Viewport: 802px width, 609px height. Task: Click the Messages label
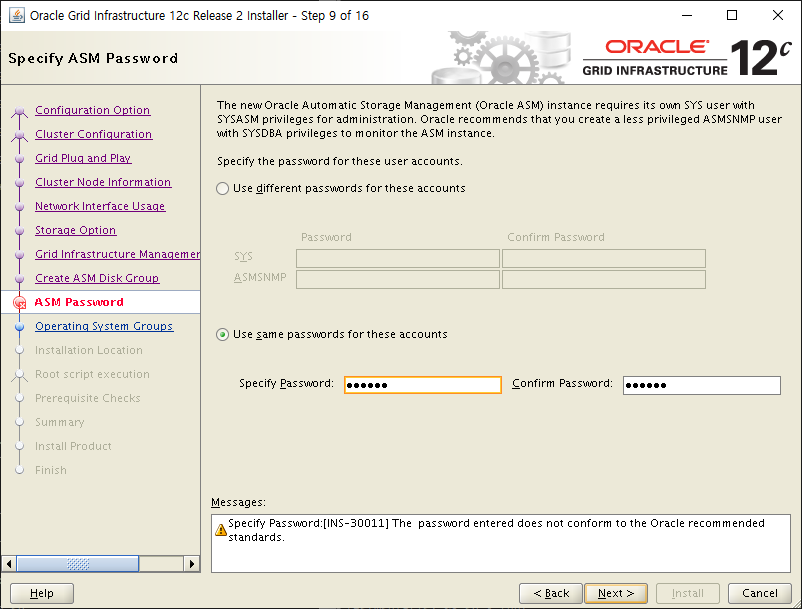click(x=238, y=502)
